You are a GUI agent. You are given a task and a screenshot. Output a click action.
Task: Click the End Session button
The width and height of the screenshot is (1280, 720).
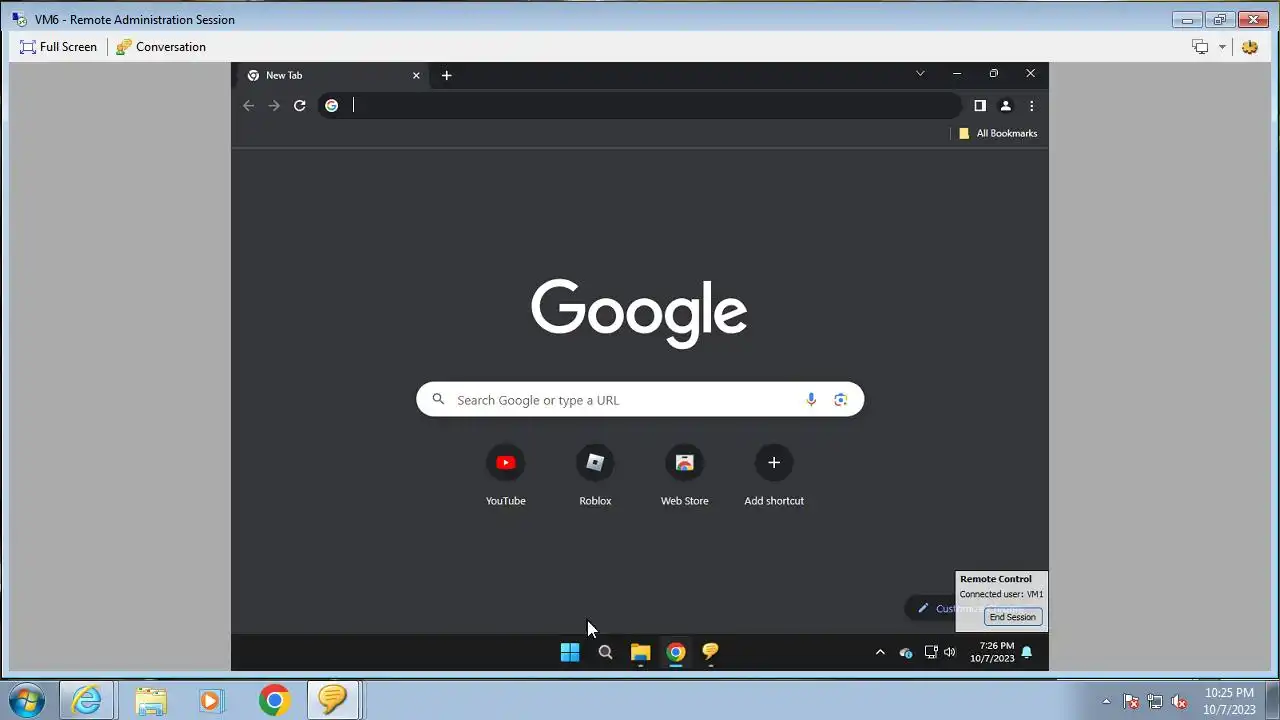1012,617
